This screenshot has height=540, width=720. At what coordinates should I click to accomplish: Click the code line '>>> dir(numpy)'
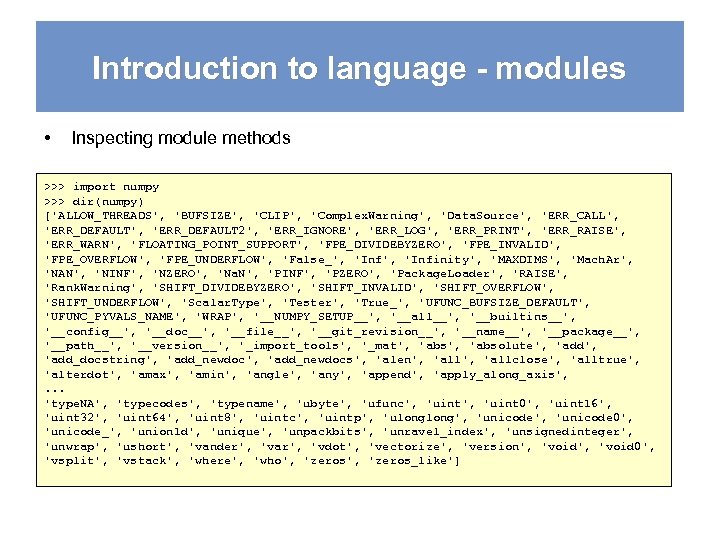pyautogui.click(x=94, y=202)
